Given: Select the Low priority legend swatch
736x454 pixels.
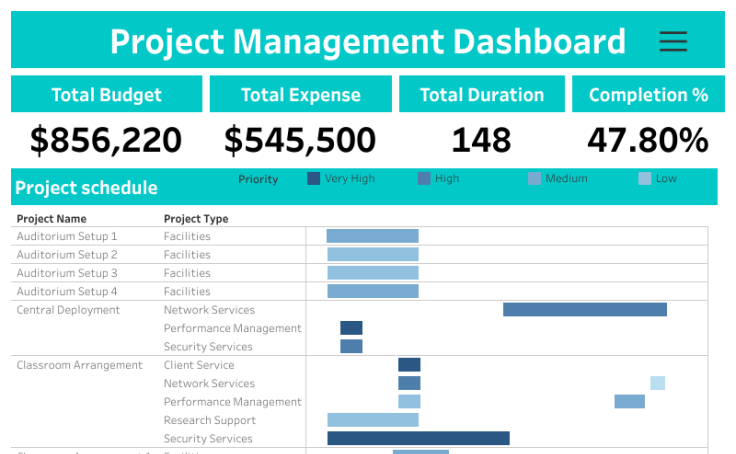Looking at the screenshot, I should click(x=644, y=179).
